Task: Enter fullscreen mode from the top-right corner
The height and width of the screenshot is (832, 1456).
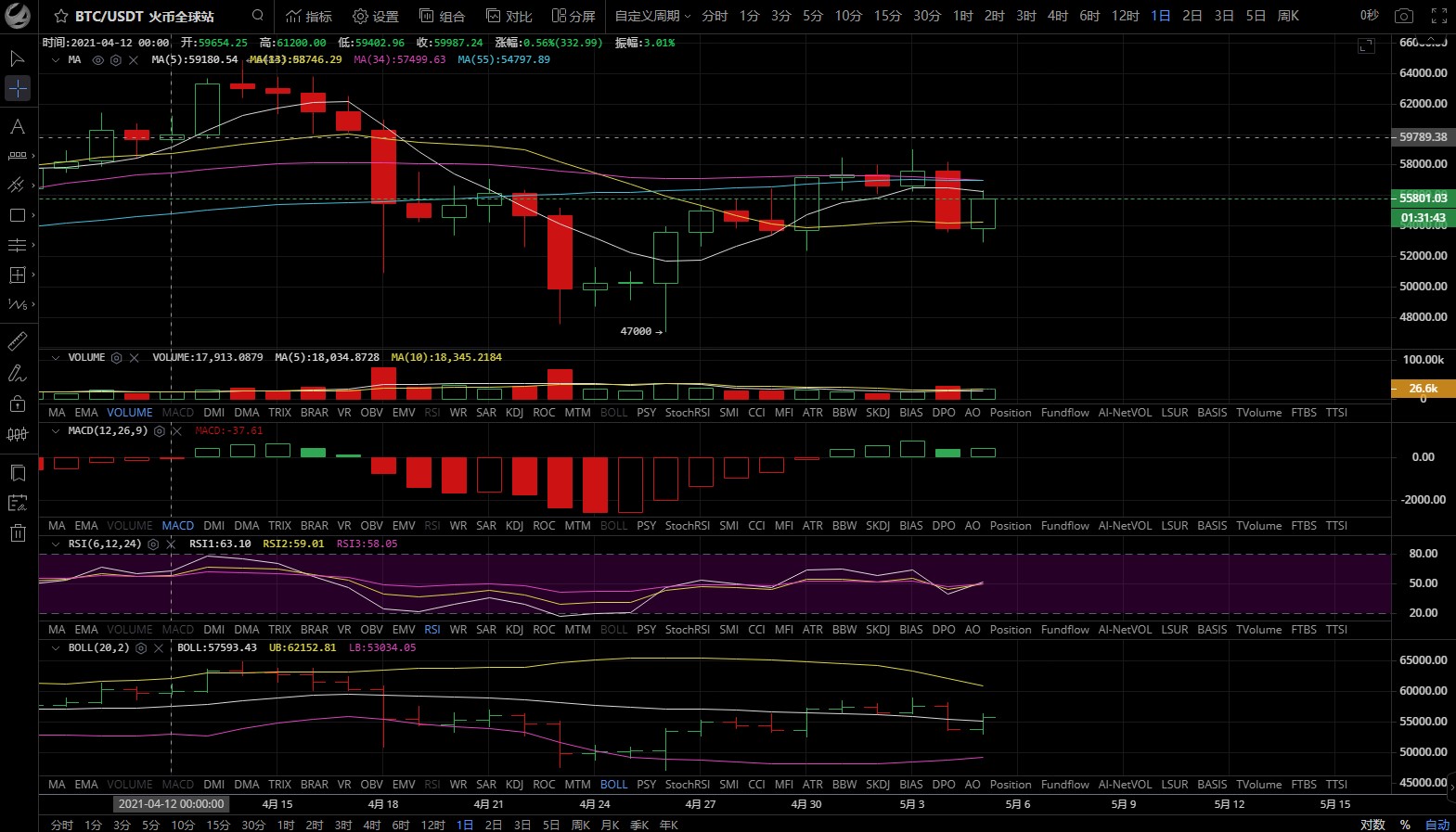Action: (x=1439, y=16)
